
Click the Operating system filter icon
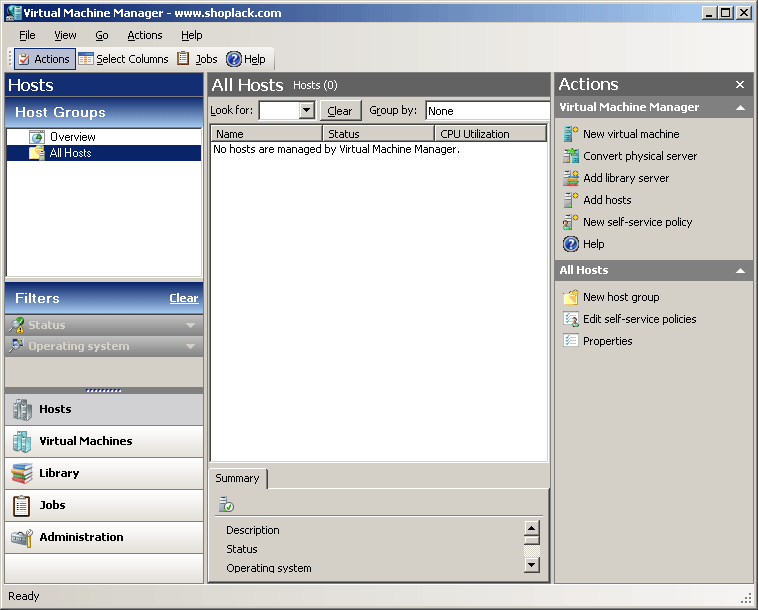[16, 346]
